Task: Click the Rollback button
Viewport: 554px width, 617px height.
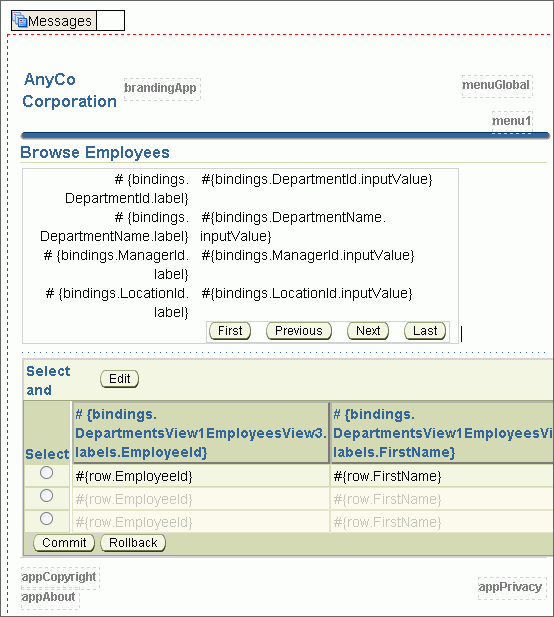Action: (133, 543)
